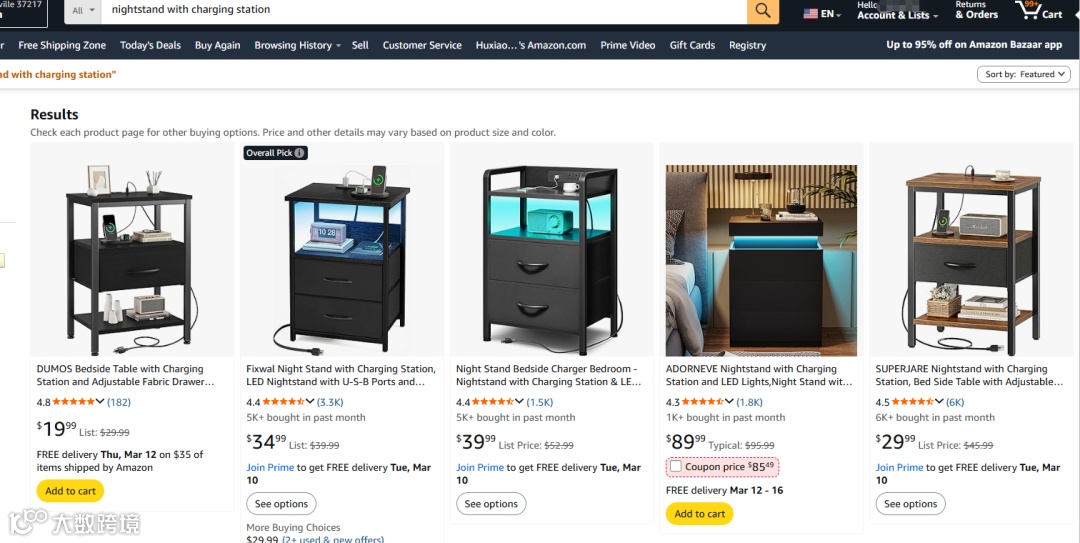Open the ADORNEVE nightstand product image

pos(761,260)
